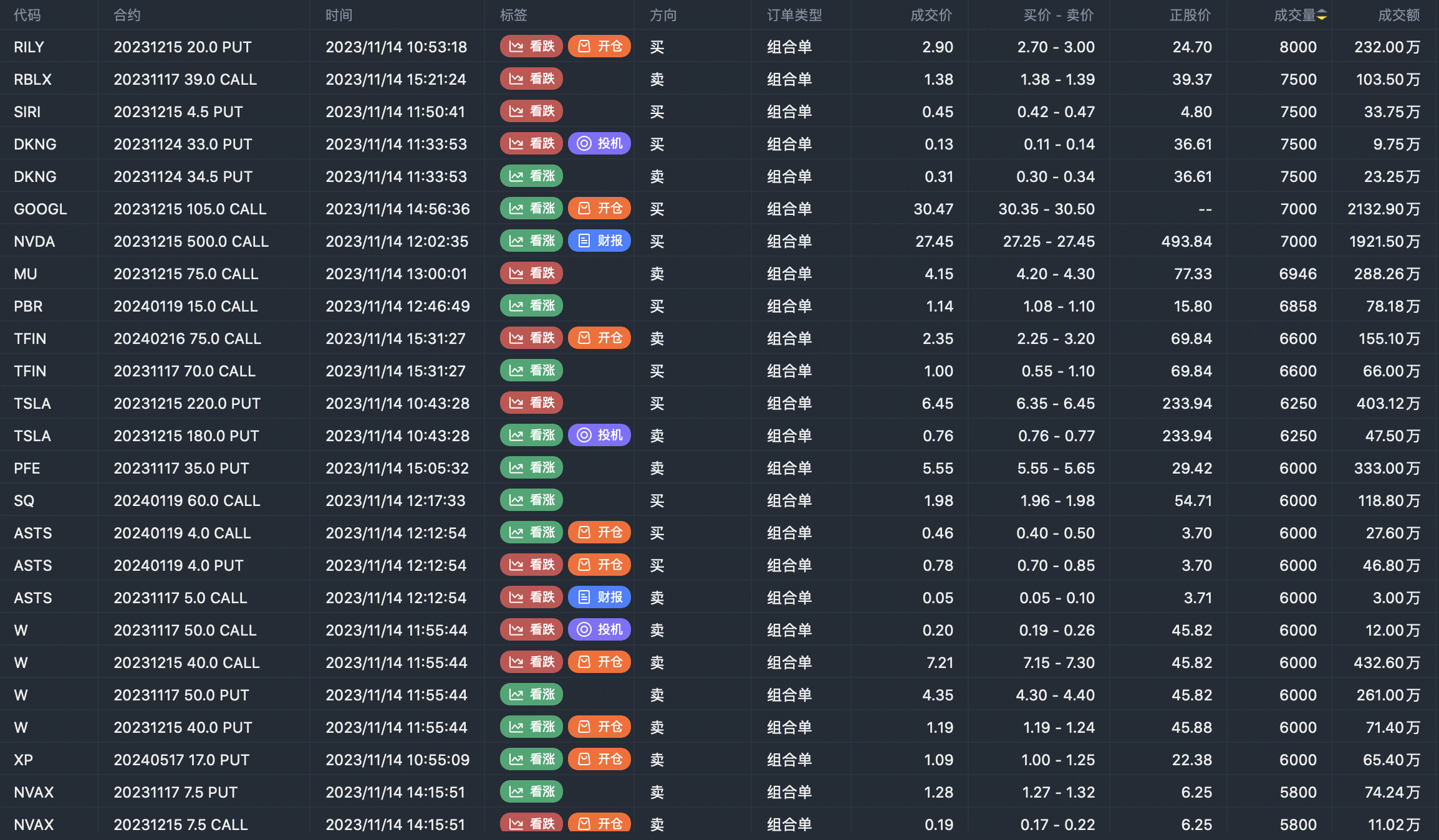Select the 看跌 tag in the RBLX row
The height and width of the screenshot is (840, 1439).
point(532,79)
